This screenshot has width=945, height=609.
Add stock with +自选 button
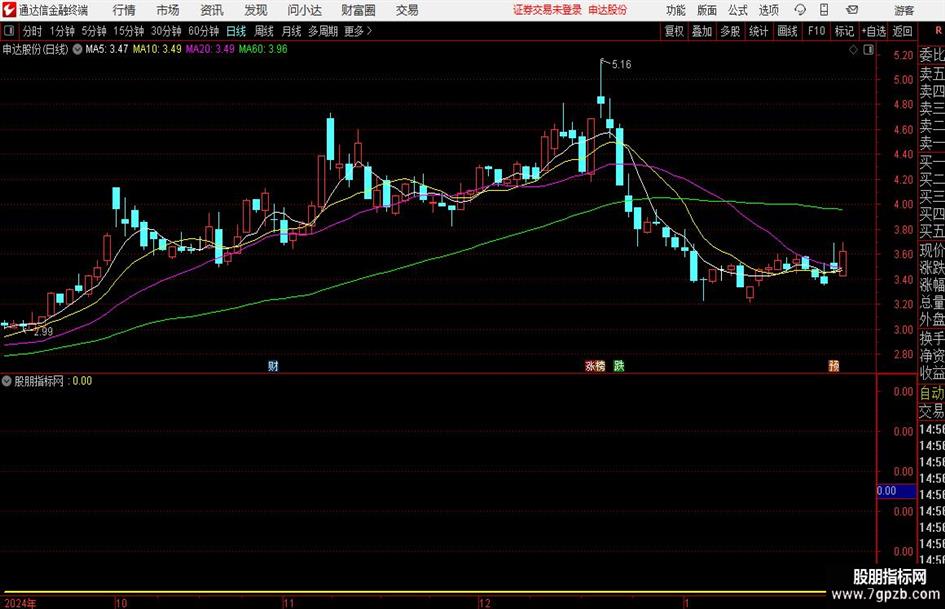tap(873, 31)
